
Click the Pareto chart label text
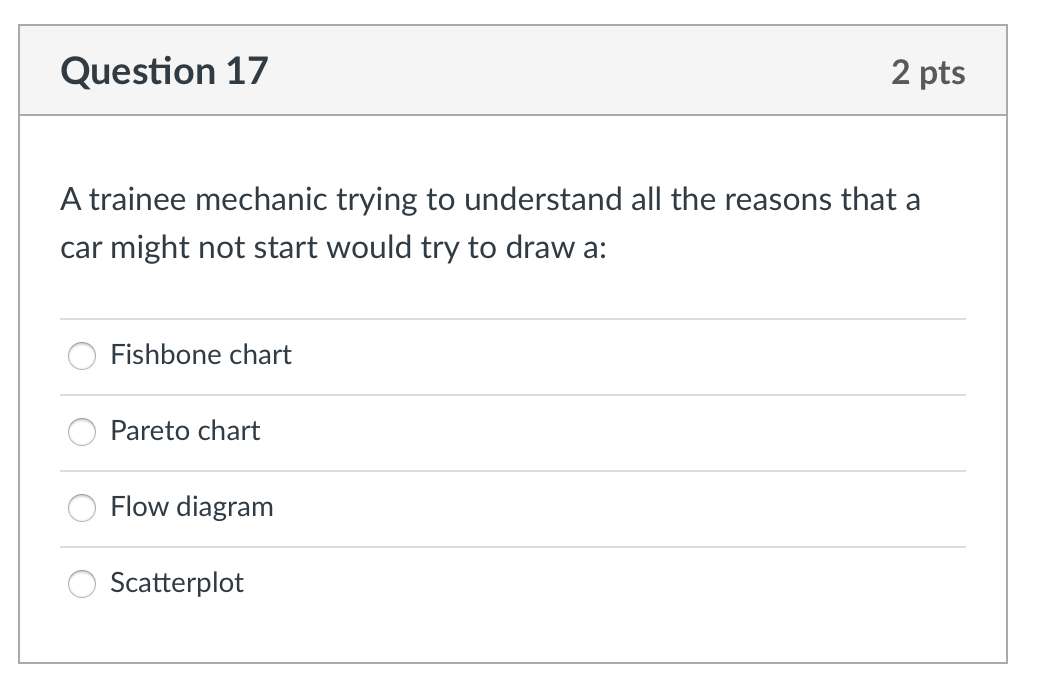click(x=185, y=431)
